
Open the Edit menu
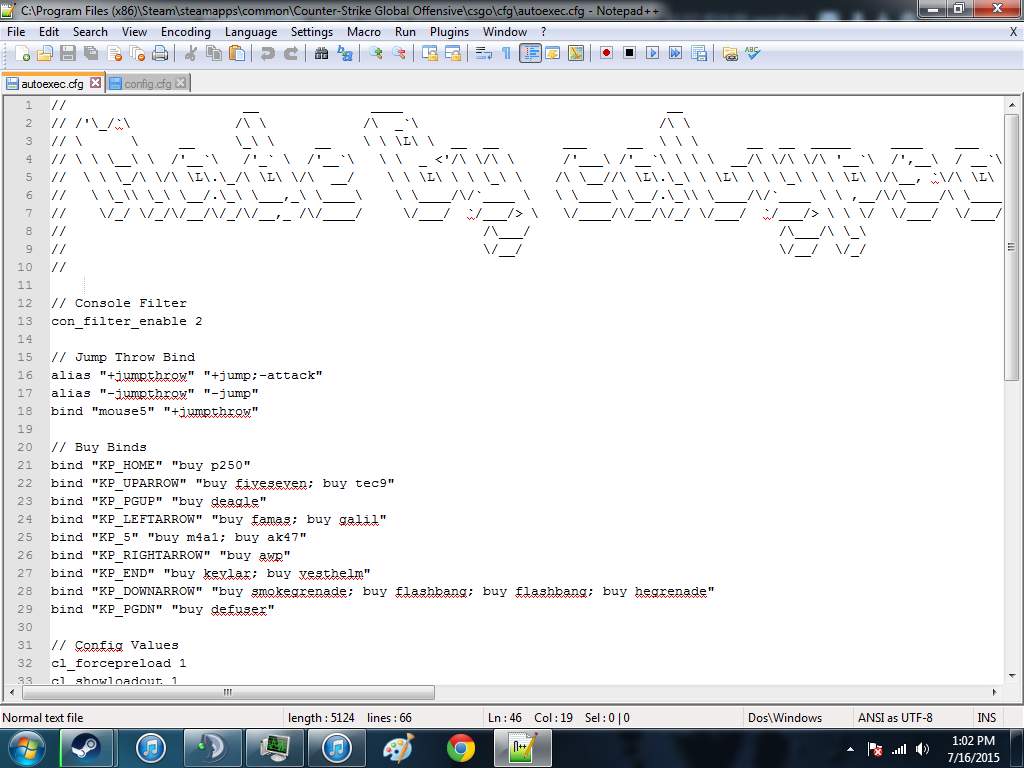click(48, 32)
